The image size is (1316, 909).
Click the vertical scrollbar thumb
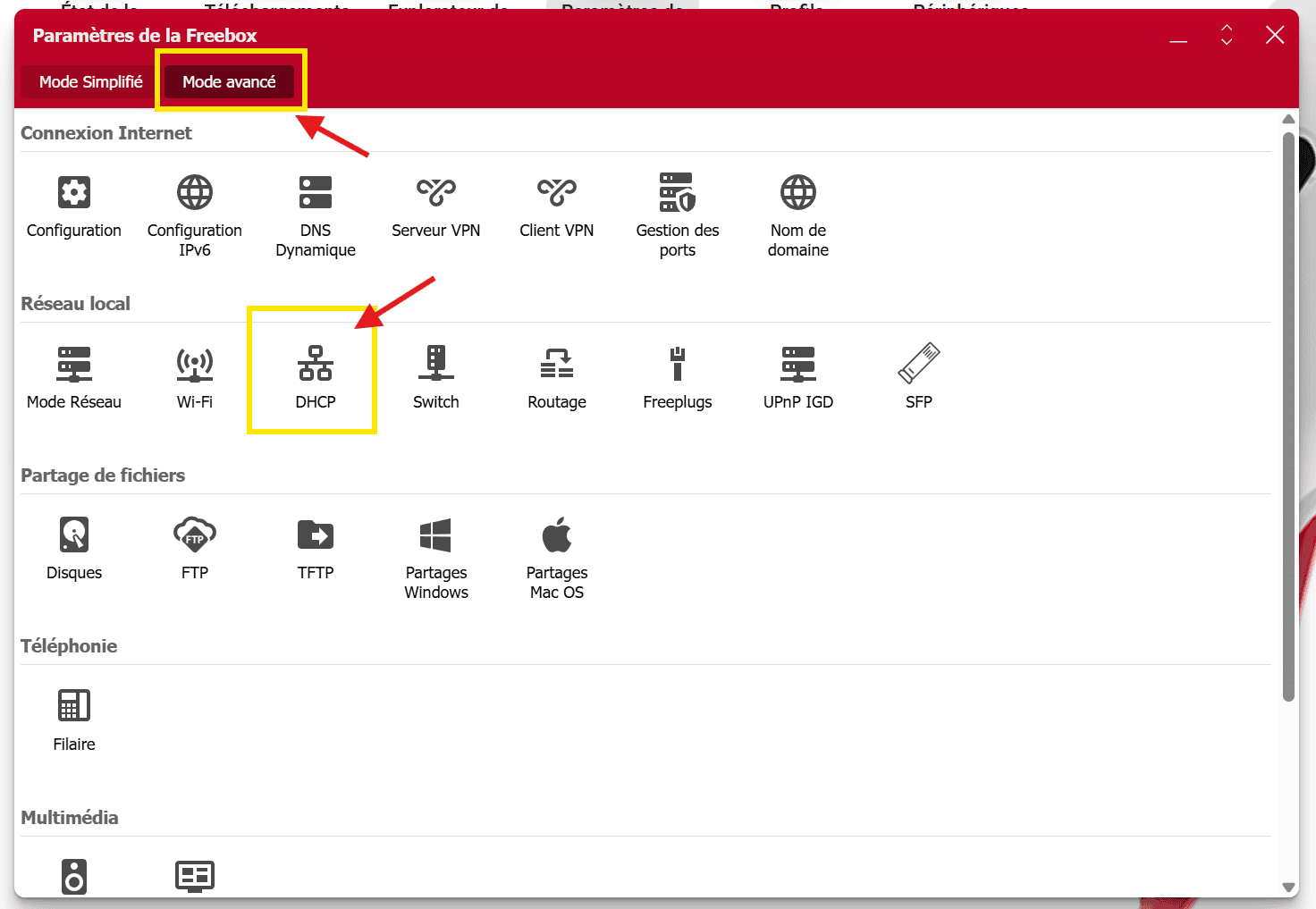coord(1288,417)
